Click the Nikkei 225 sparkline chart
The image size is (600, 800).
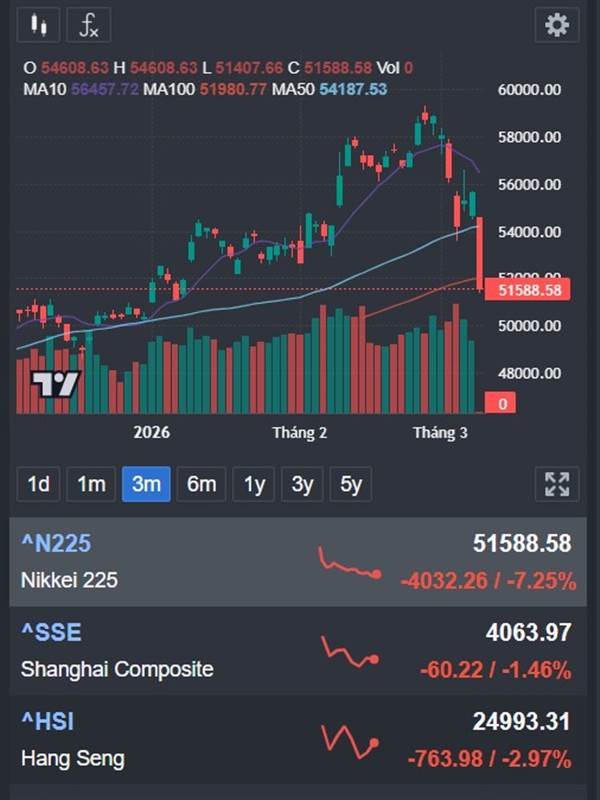pos(349,563)
